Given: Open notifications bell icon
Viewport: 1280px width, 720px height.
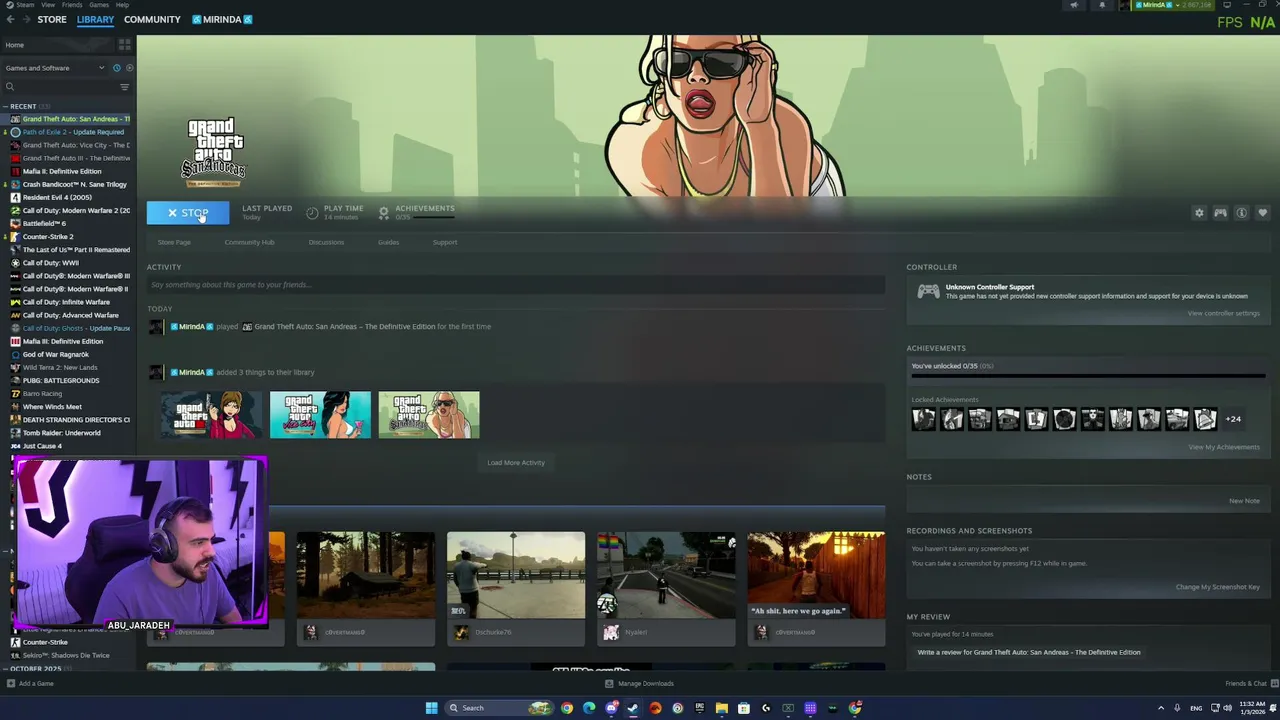Looking at the screenshot, I should [x=1102, y=5].
